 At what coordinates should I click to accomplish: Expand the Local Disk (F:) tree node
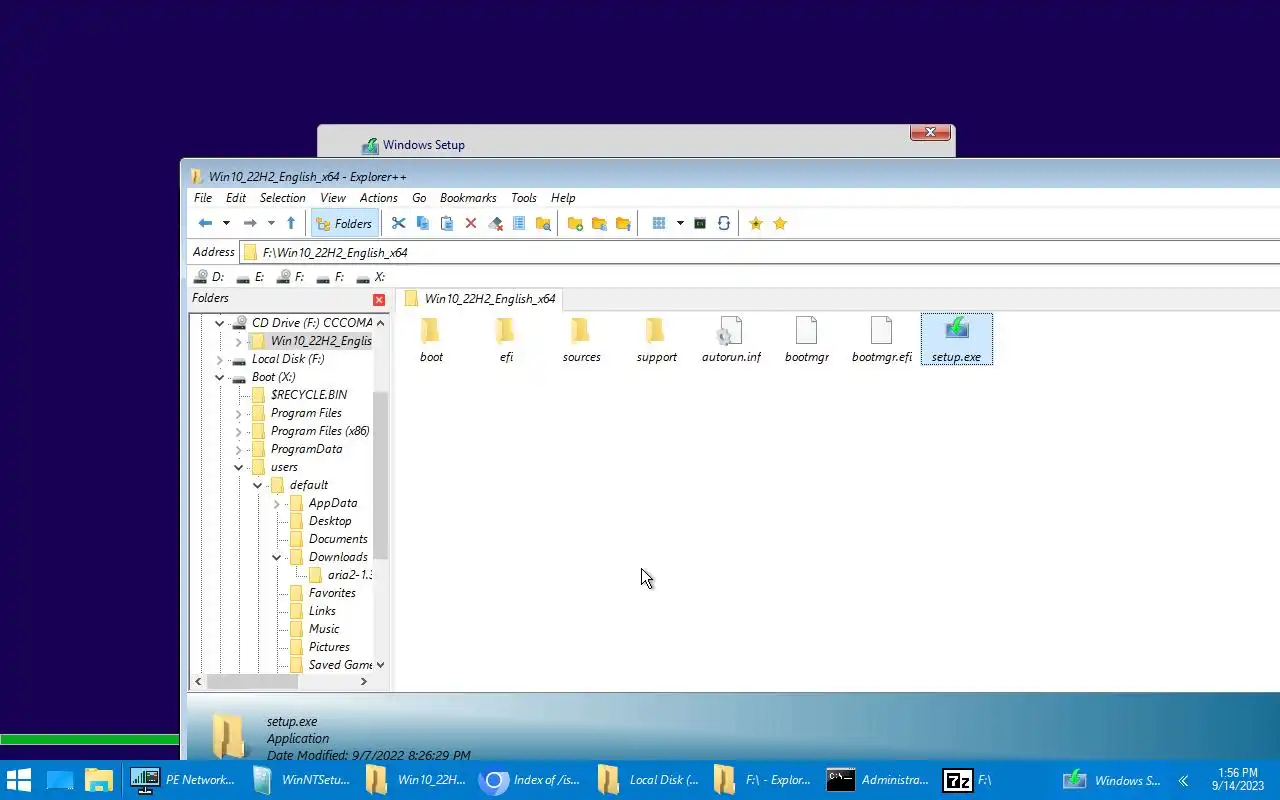tap(219, 359)
